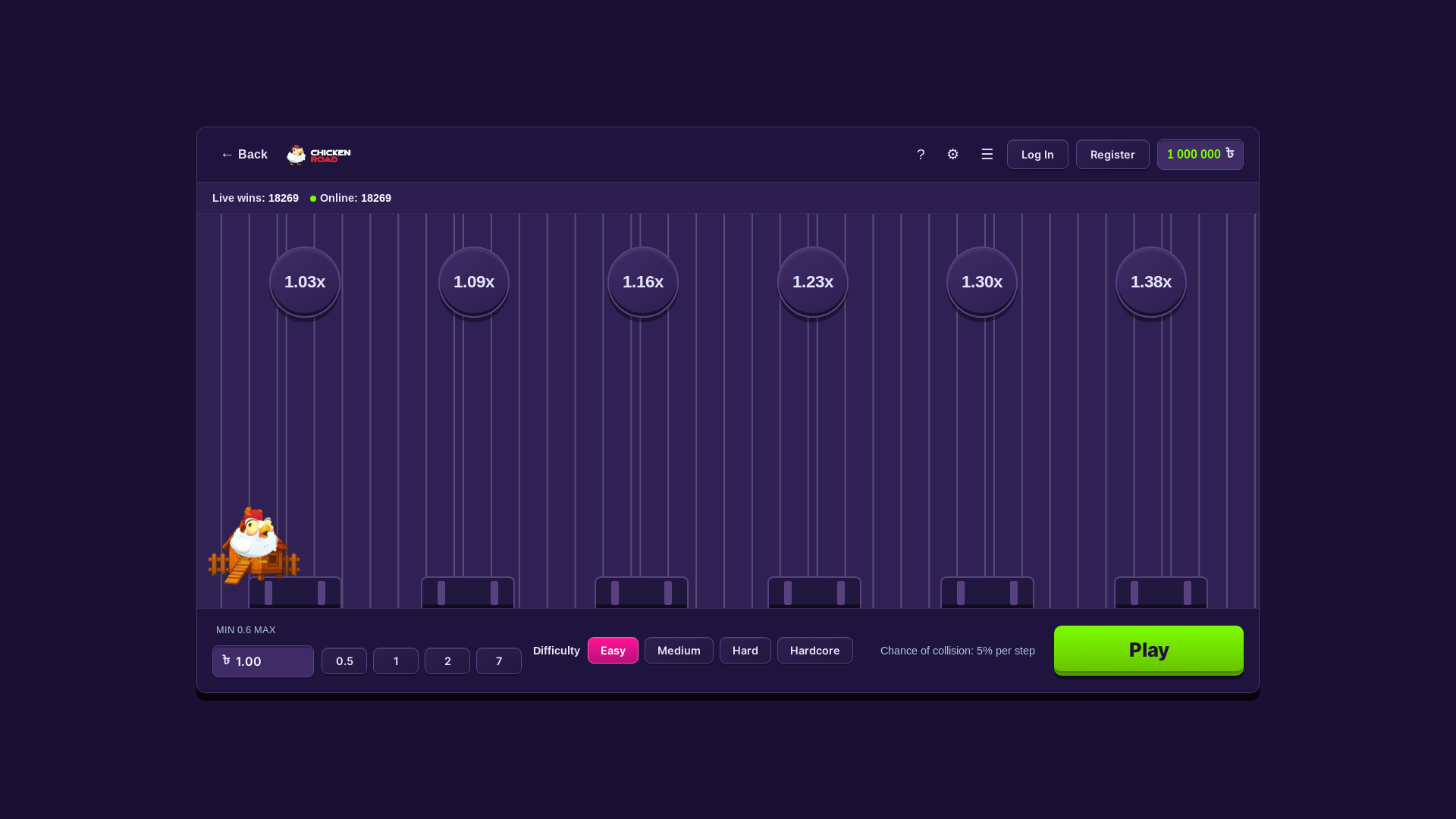Open the help question mark icon

coord(921,155)
